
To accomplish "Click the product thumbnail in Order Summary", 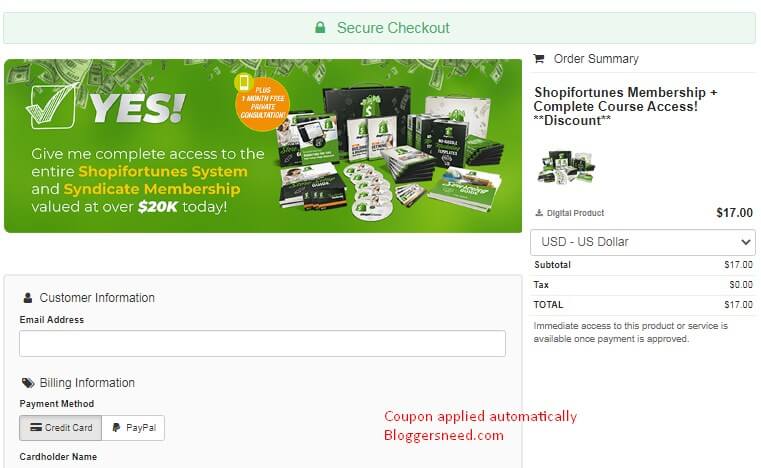I will click(x=566, y=167).
